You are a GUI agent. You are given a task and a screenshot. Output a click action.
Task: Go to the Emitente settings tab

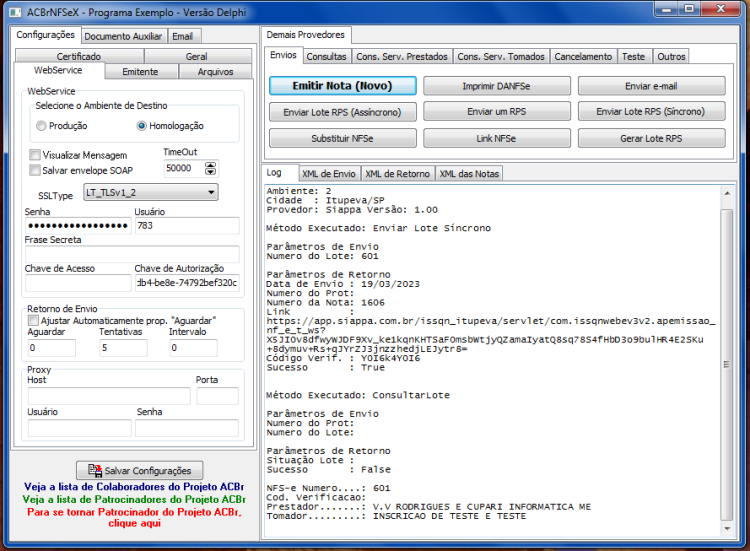[140, 72]
